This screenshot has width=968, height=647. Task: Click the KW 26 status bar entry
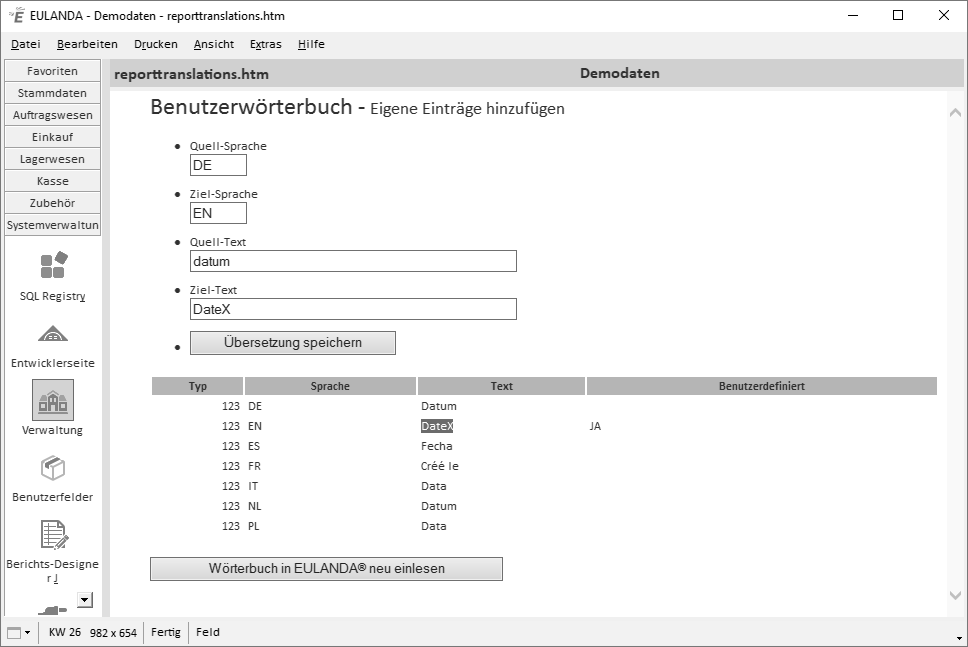point(65,632)
